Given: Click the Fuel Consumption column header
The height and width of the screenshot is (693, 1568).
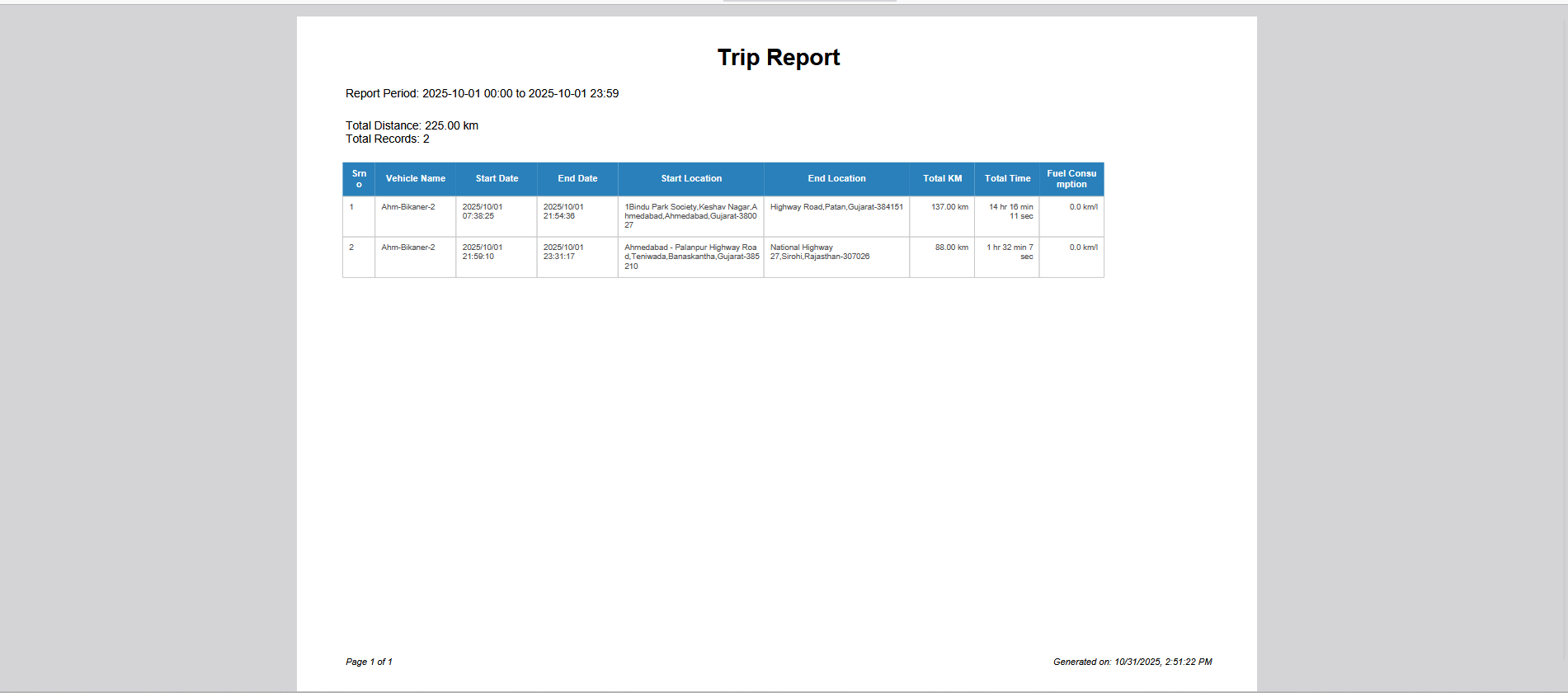Looking at the screenshot, I should (x=1071, y=179).
